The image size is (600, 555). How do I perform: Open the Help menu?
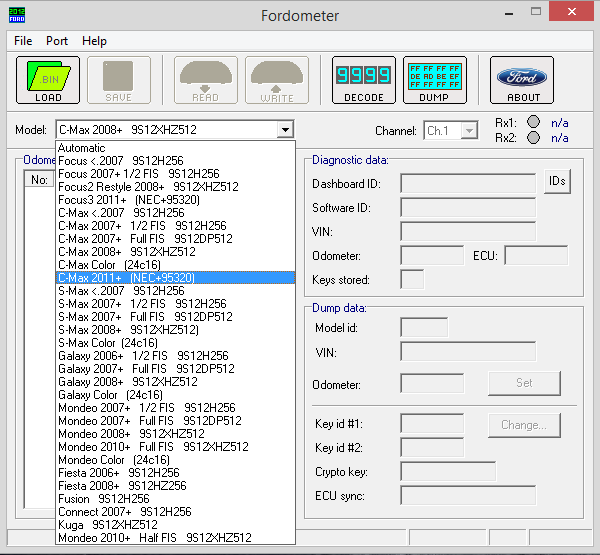pyautogui.click(x=94, y=41)
